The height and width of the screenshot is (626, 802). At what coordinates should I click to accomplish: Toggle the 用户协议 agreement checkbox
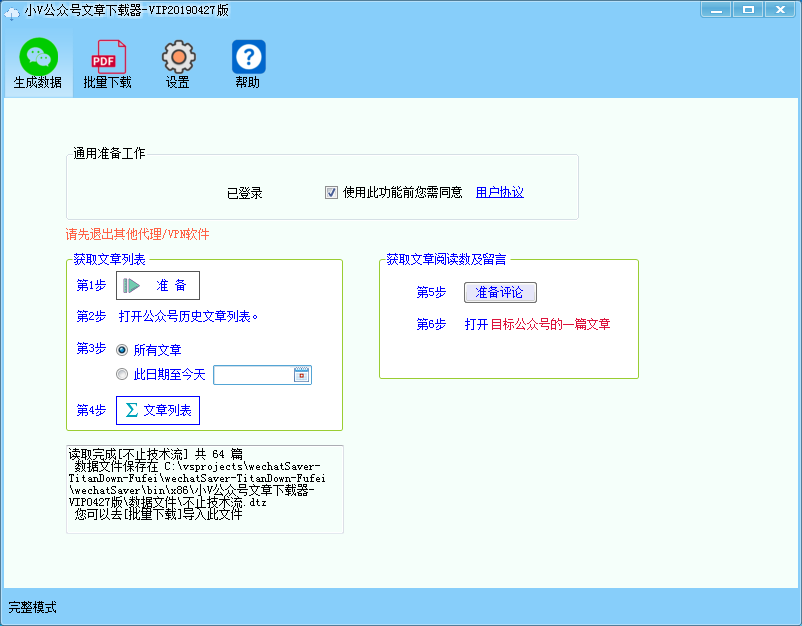click(331, 192)
